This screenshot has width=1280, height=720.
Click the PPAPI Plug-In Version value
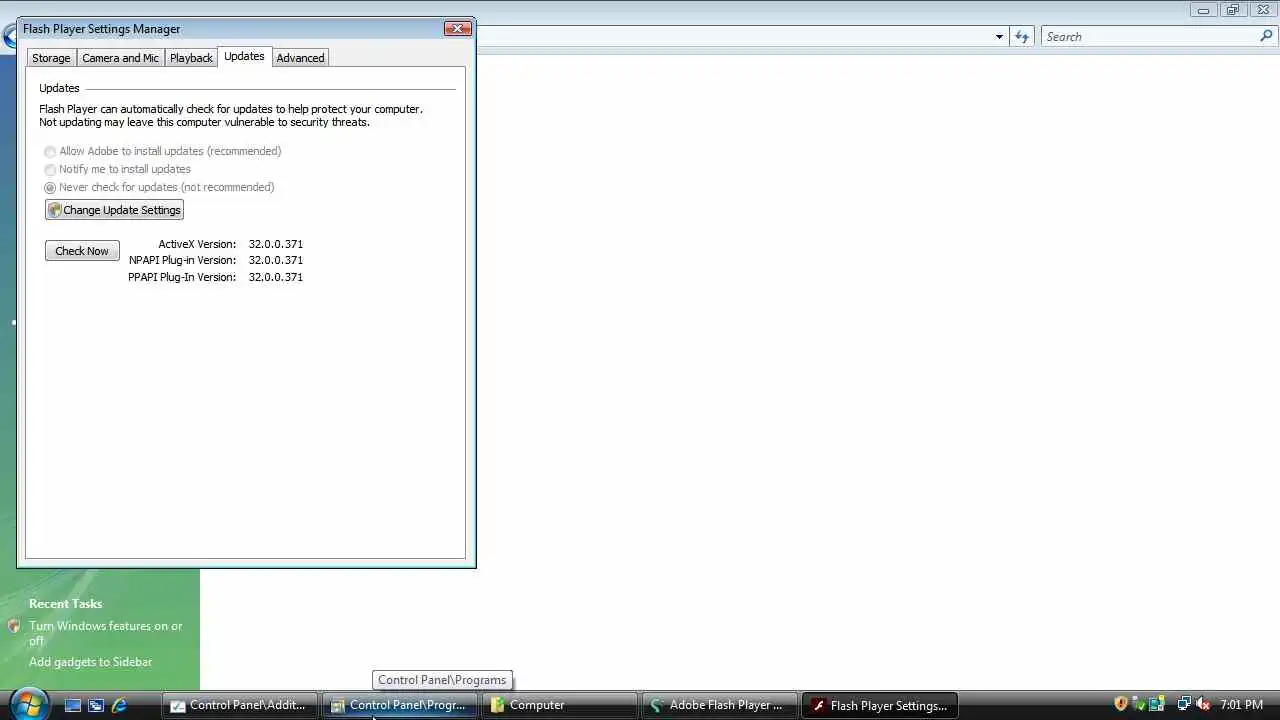tap(275, 277)
